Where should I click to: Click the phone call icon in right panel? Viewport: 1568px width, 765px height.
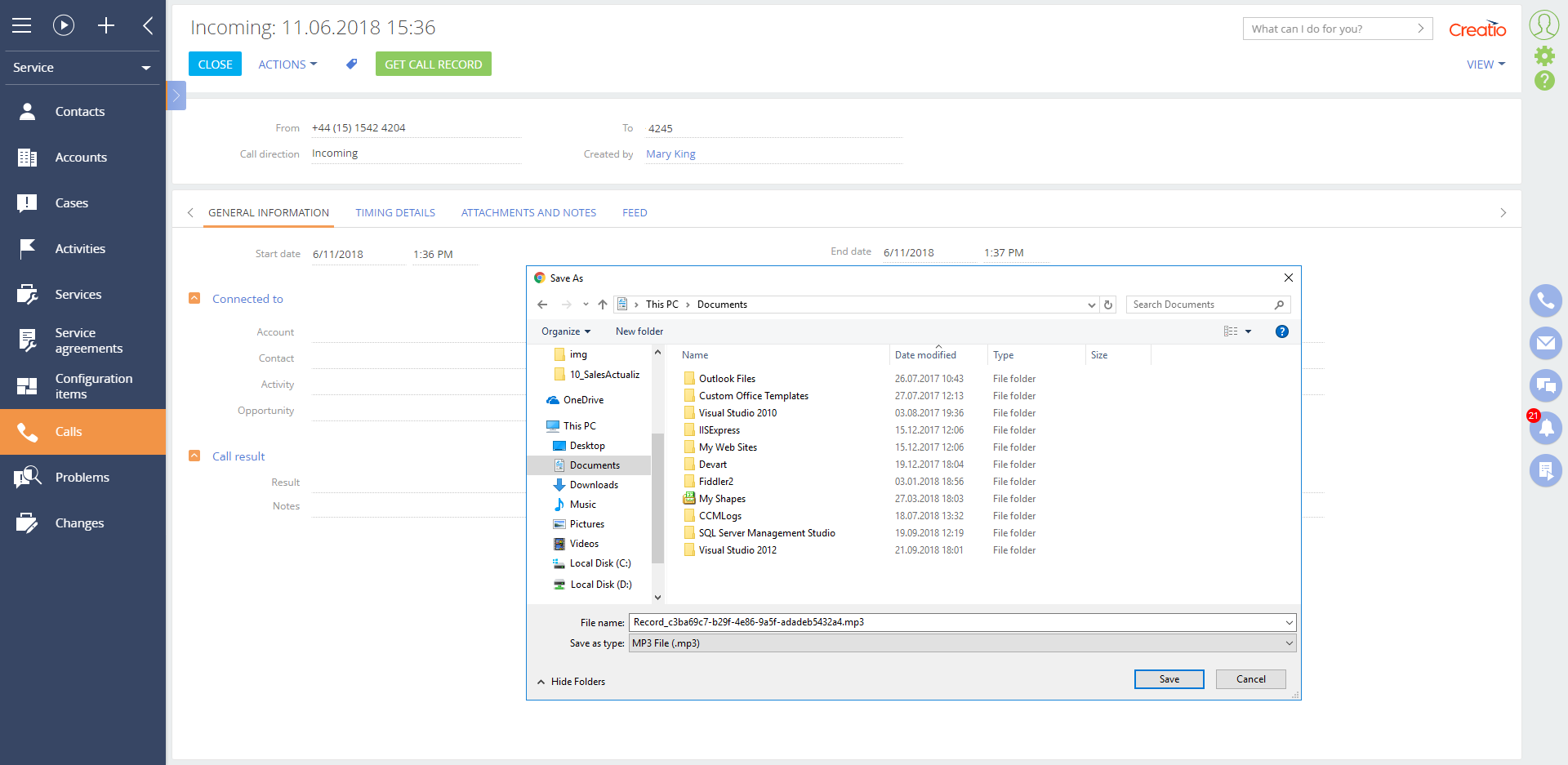tap(1545, 300)
